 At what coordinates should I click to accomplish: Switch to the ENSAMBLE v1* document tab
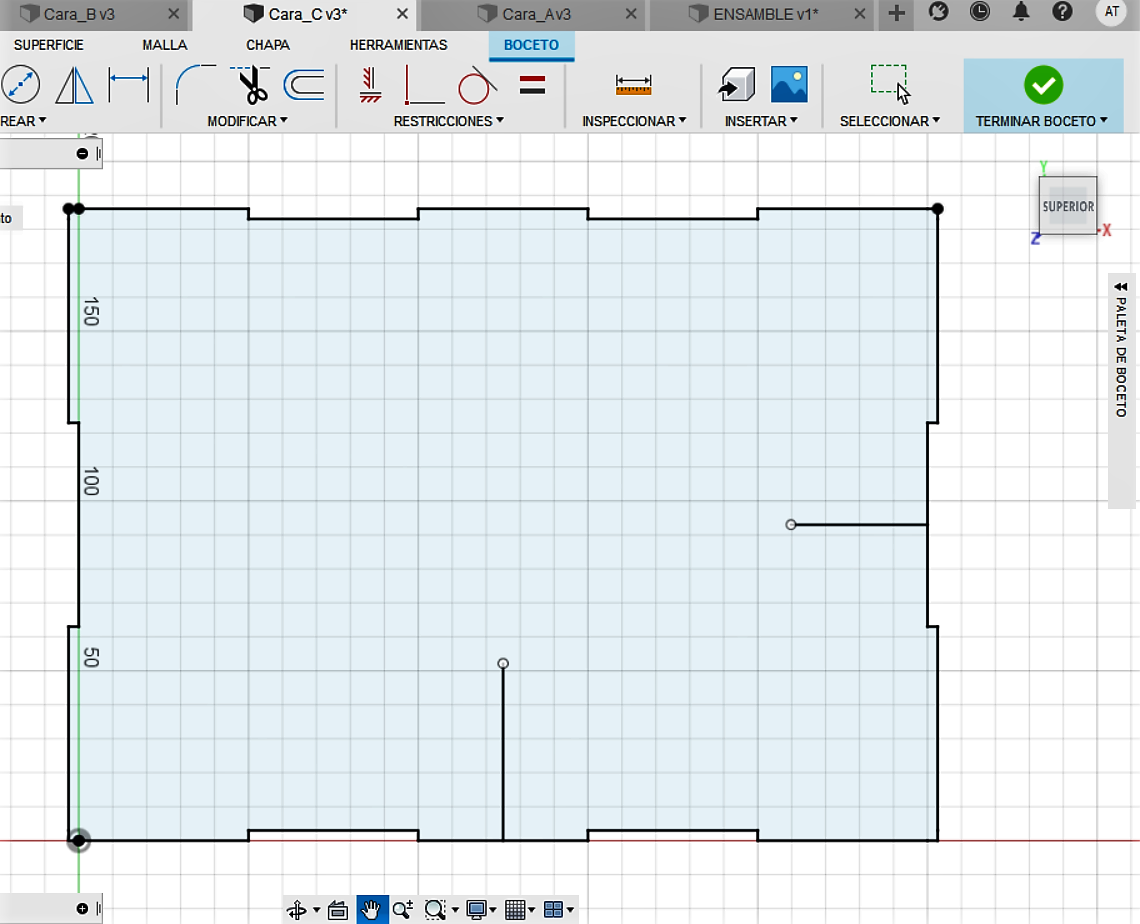(765, 14)
